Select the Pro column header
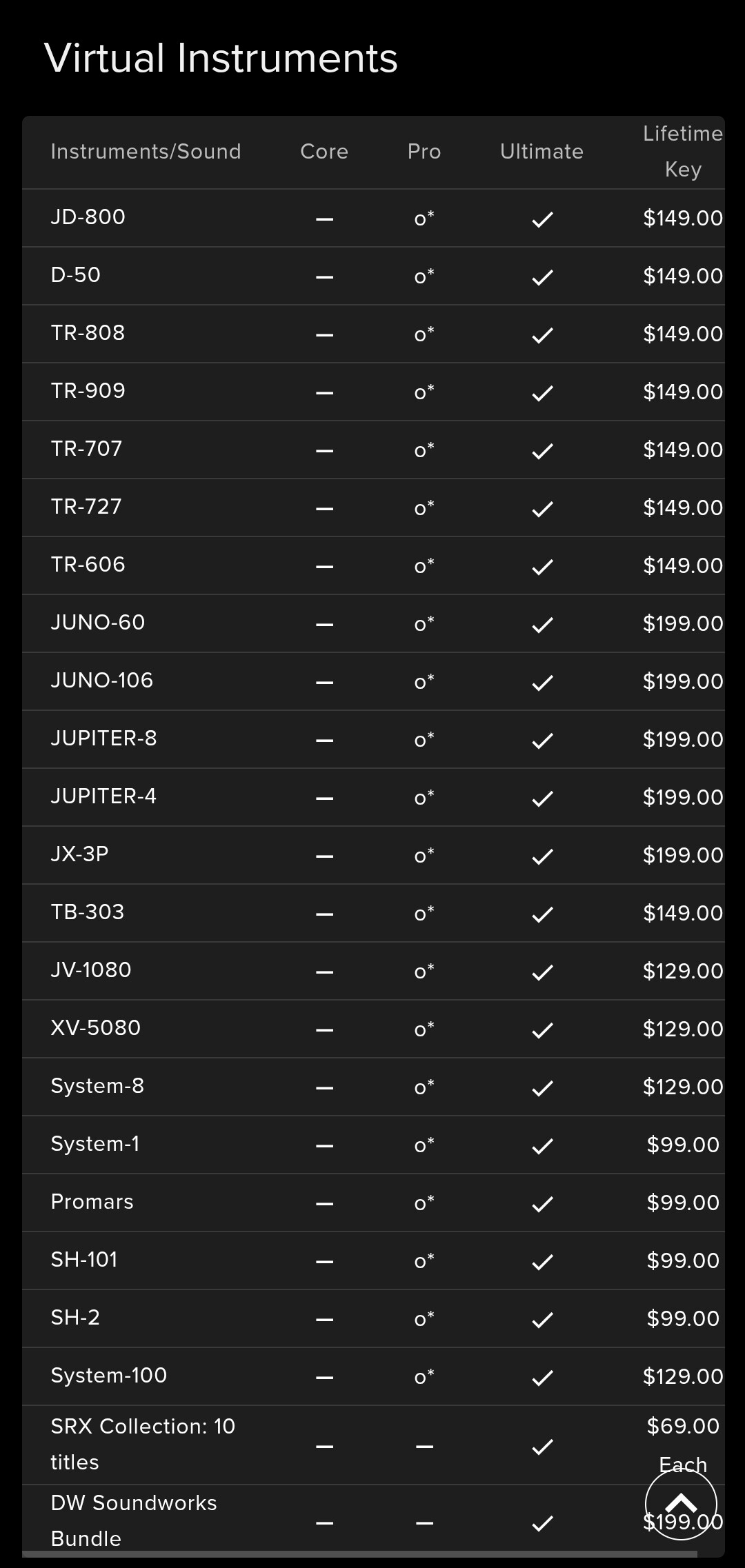The width and height of the screenshot is (745, 1568). pos(424,152)
